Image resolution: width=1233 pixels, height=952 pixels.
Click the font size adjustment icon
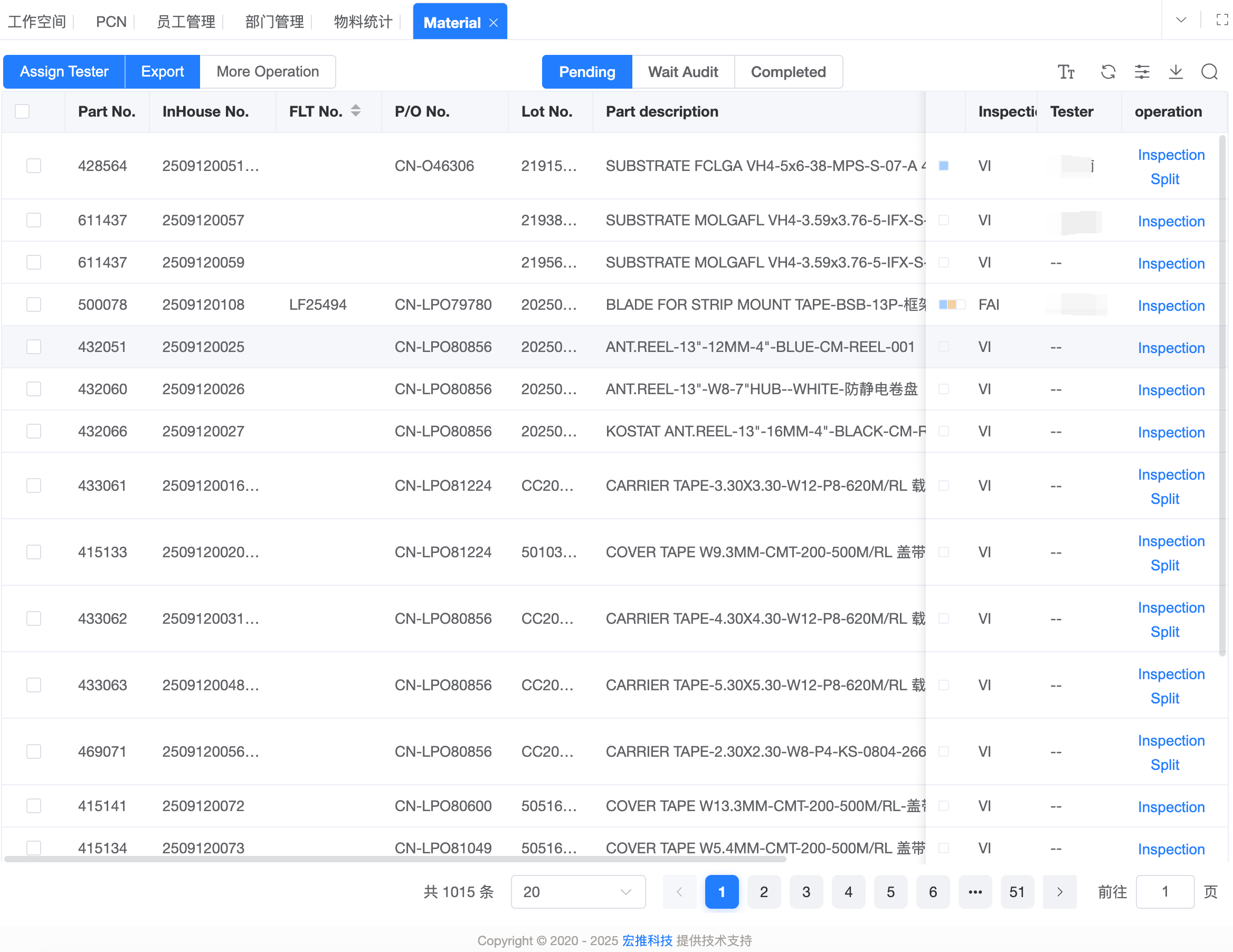click(1066, 72)
